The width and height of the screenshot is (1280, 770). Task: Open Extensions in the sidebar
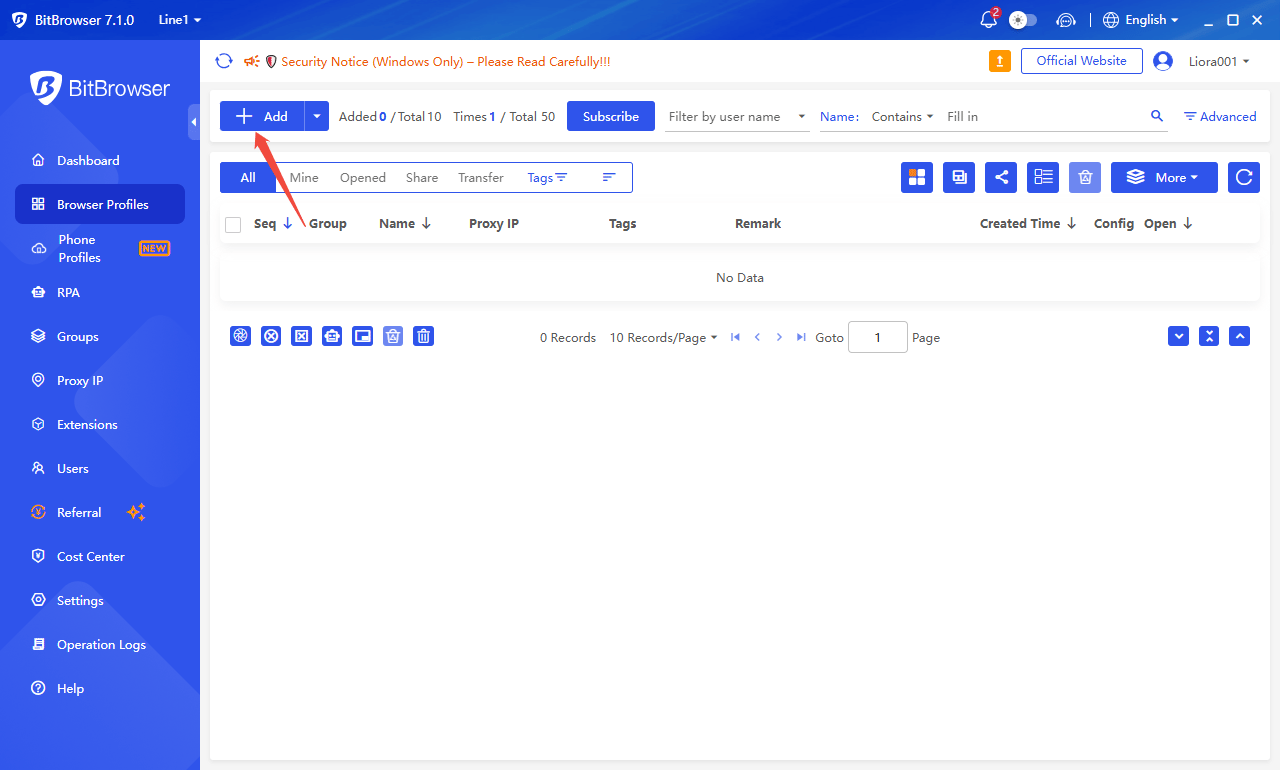click(100, 424)
